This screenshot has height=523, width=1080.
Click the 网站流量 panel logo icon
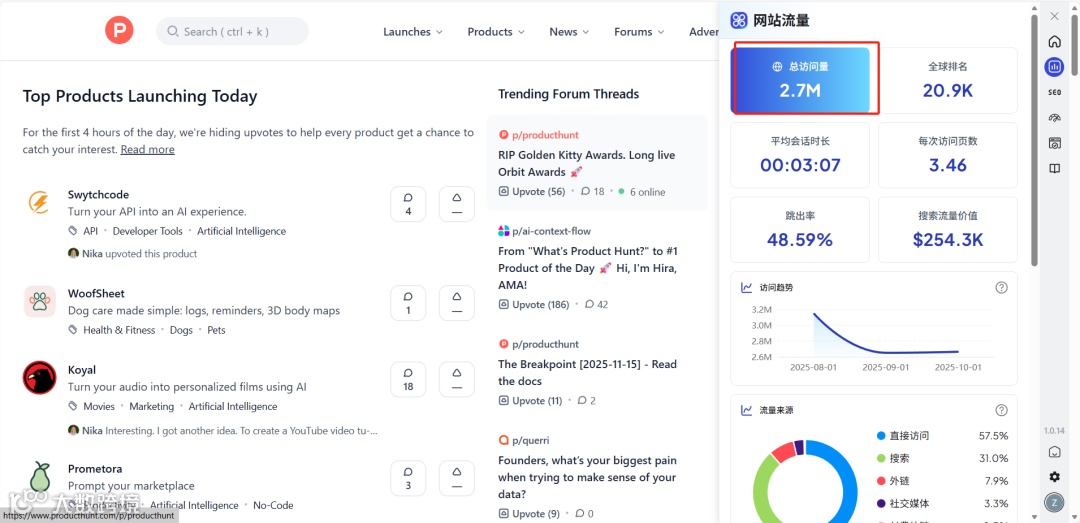pos(739,21)
